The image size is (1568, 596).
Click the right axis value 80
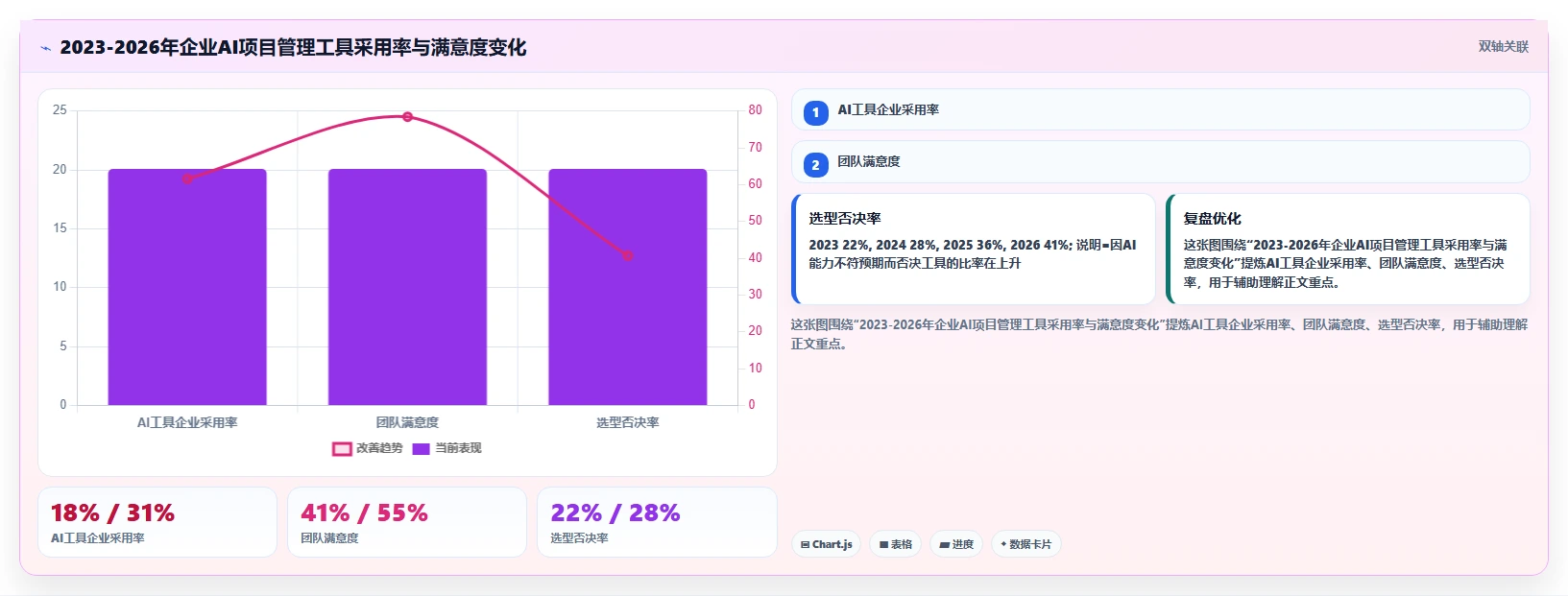[756, 110]
